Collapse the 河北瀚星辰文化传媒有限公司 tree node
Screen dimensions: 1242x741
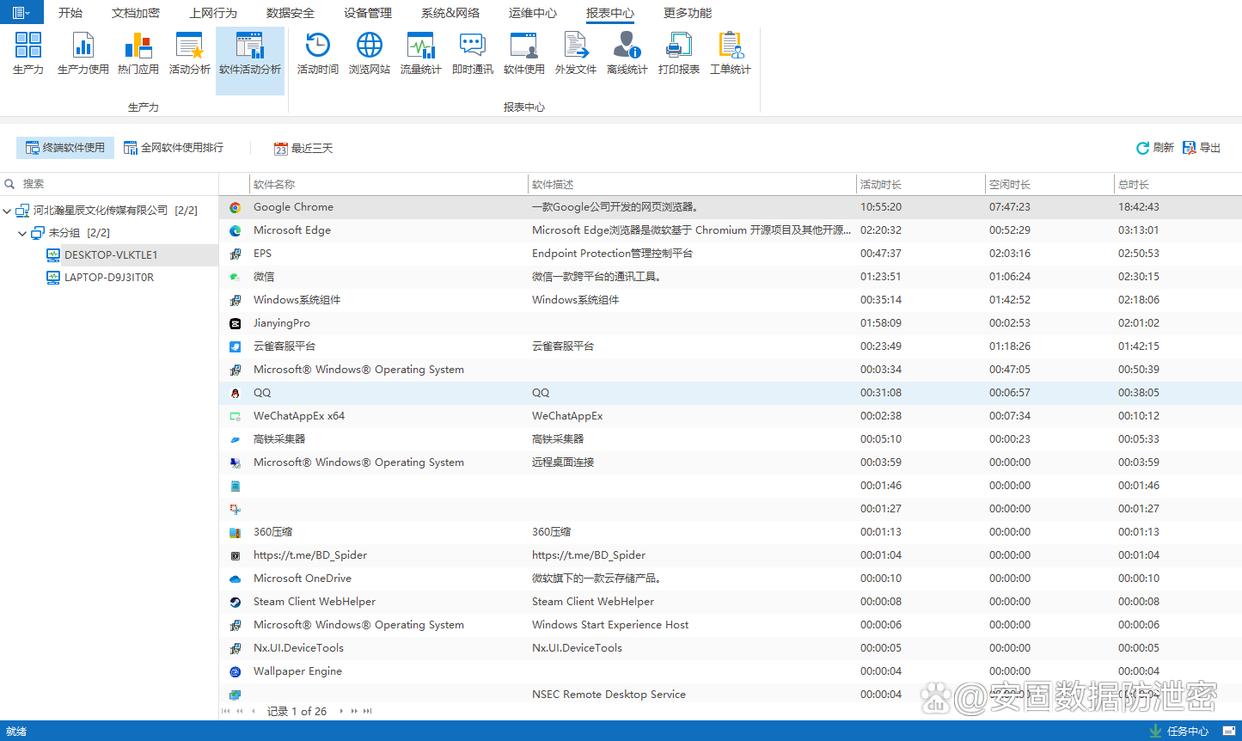coord(8,211)
